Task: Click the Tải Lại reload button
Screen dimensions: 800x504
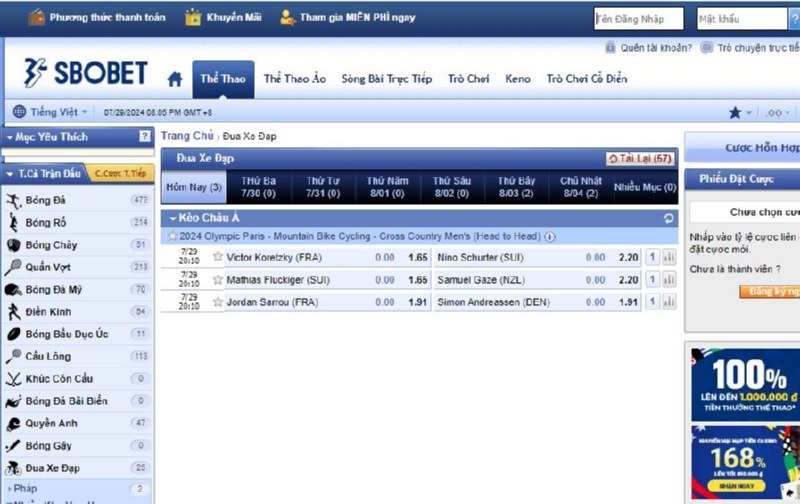Action: click(x=640, y=158)
